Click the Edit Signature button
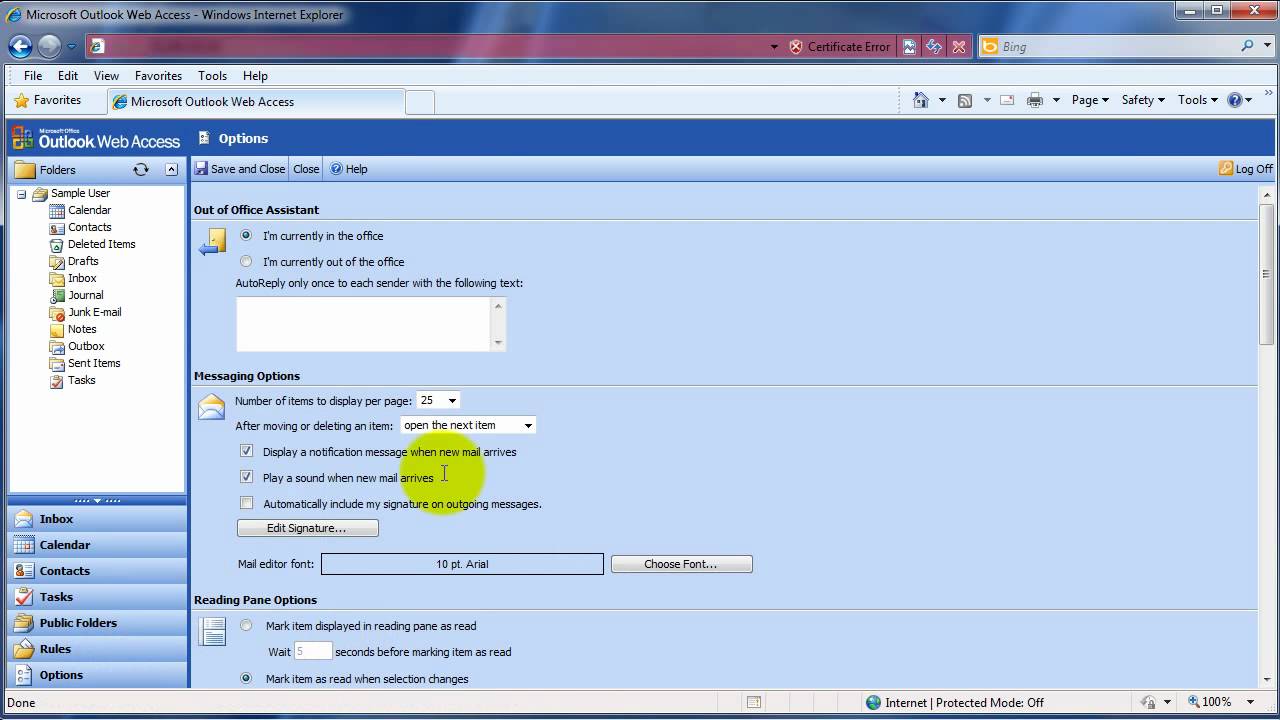This screenshot has width=1280, height=720. pyautogui.click(x=307, y=528)
